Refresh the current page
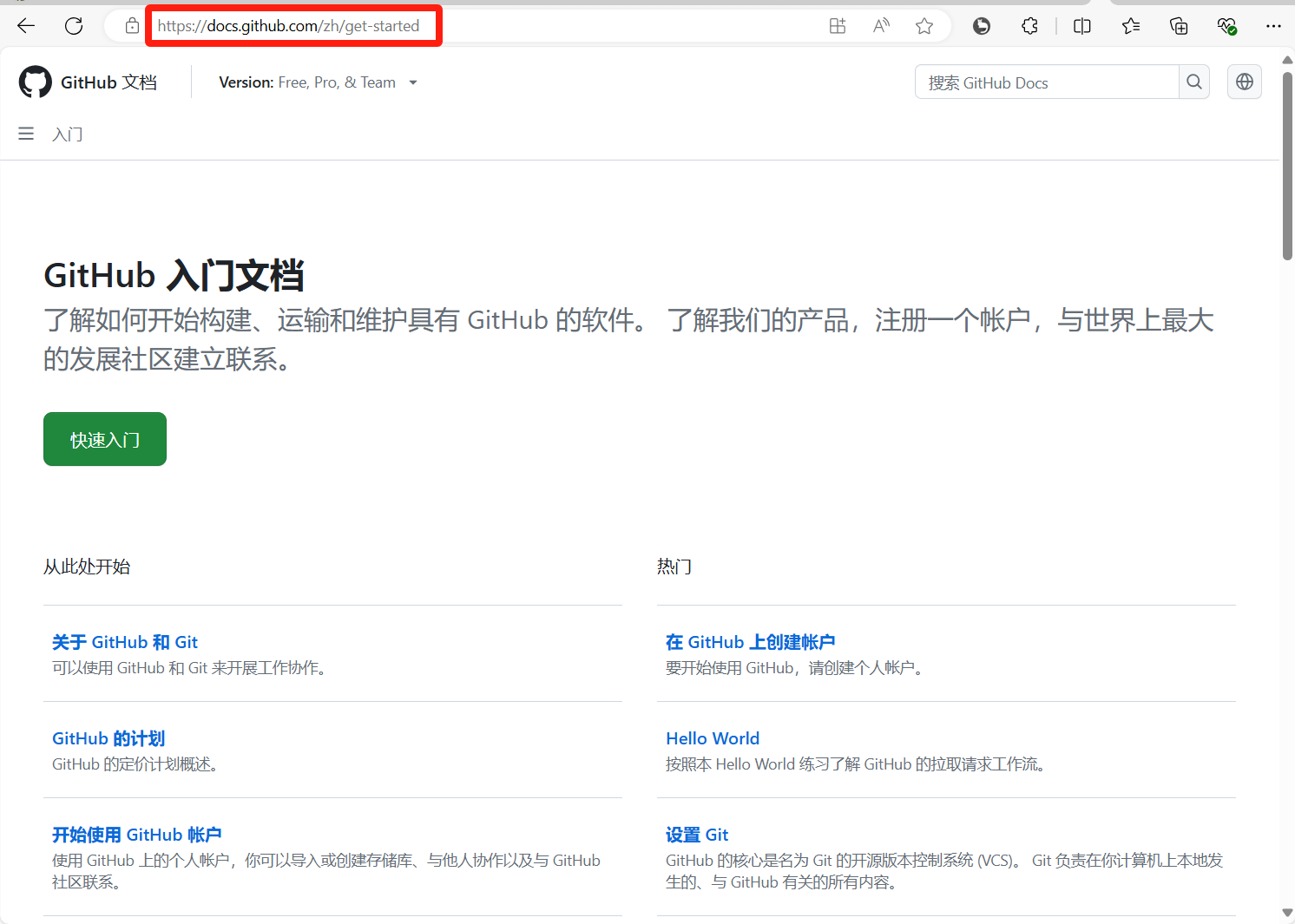The width and height of the screenshot is (1295, 924). click(x=74, y=26)
